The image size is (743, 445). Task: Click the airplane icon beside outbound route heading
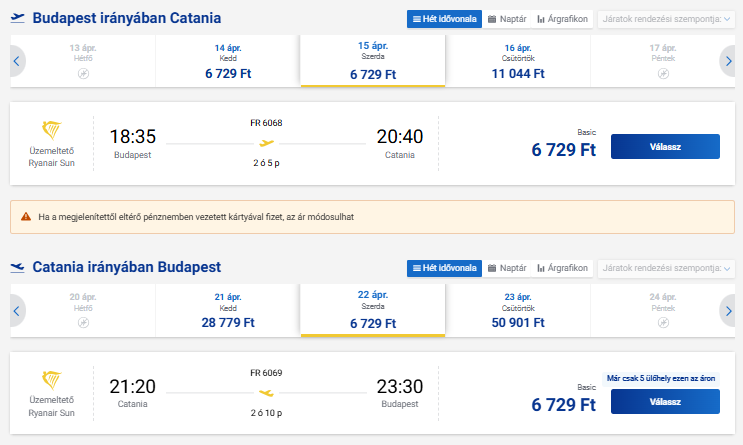[x=17, y=18]
